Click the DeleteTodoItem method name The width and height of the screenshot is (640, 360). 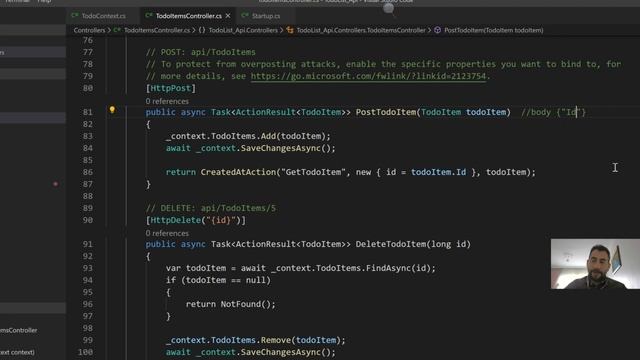(x=391, y=244)
